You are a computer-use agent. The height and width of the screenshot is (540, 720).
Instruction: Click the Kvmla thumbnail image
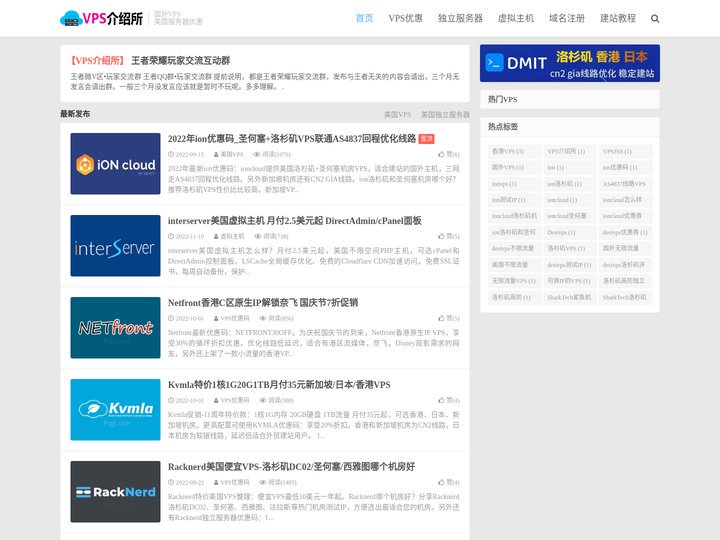(115, 410)
